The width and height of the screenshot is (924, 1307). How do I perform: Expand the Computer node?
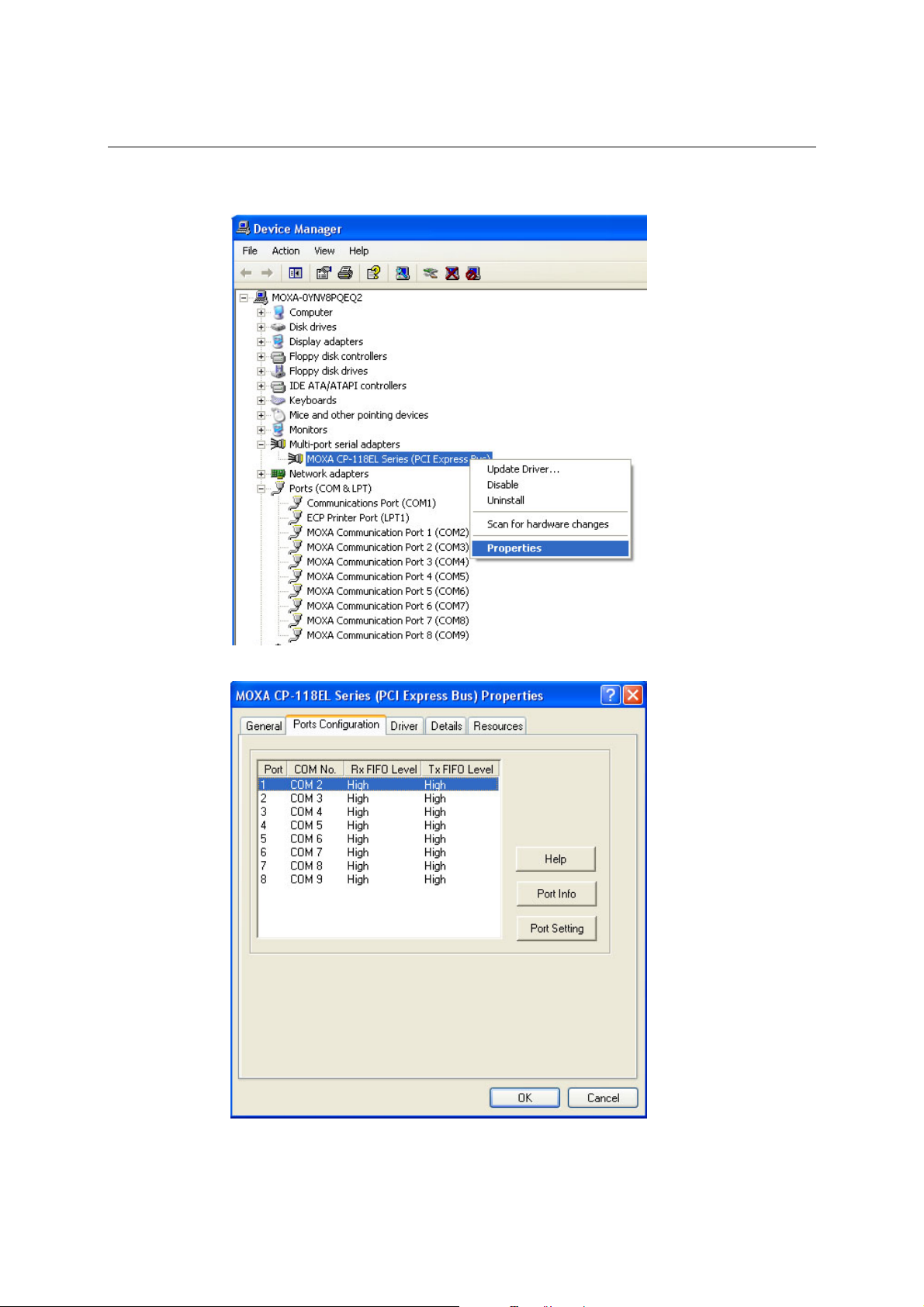click(x=261, y=313)
